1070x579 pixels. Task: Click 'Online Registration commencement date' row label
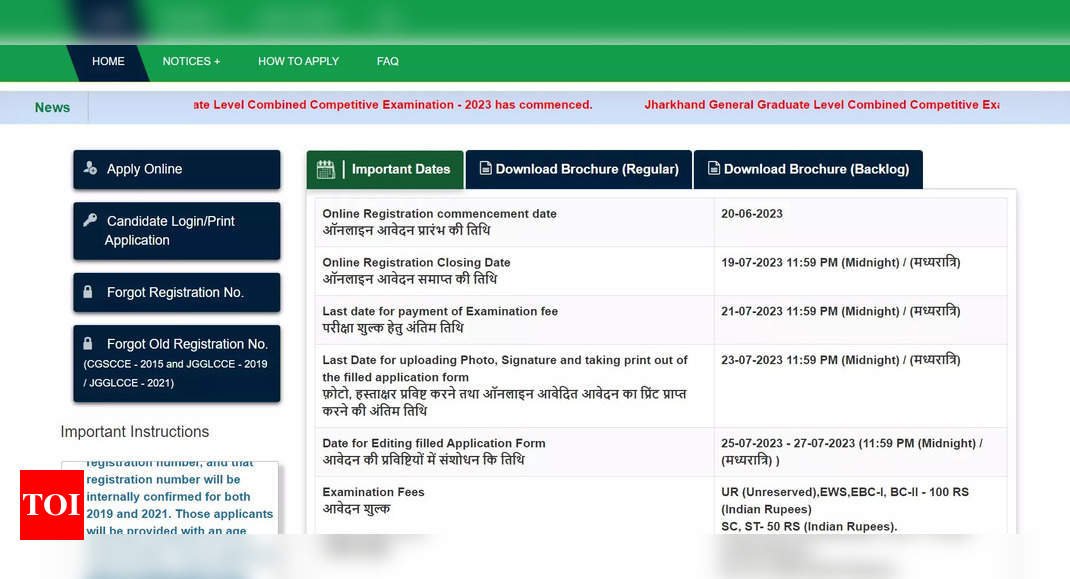pyautogui.click(x=439, y=214)
